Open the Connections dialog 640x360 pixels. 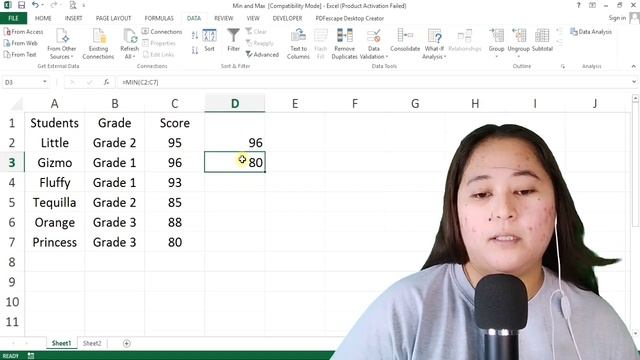[162, 32]
